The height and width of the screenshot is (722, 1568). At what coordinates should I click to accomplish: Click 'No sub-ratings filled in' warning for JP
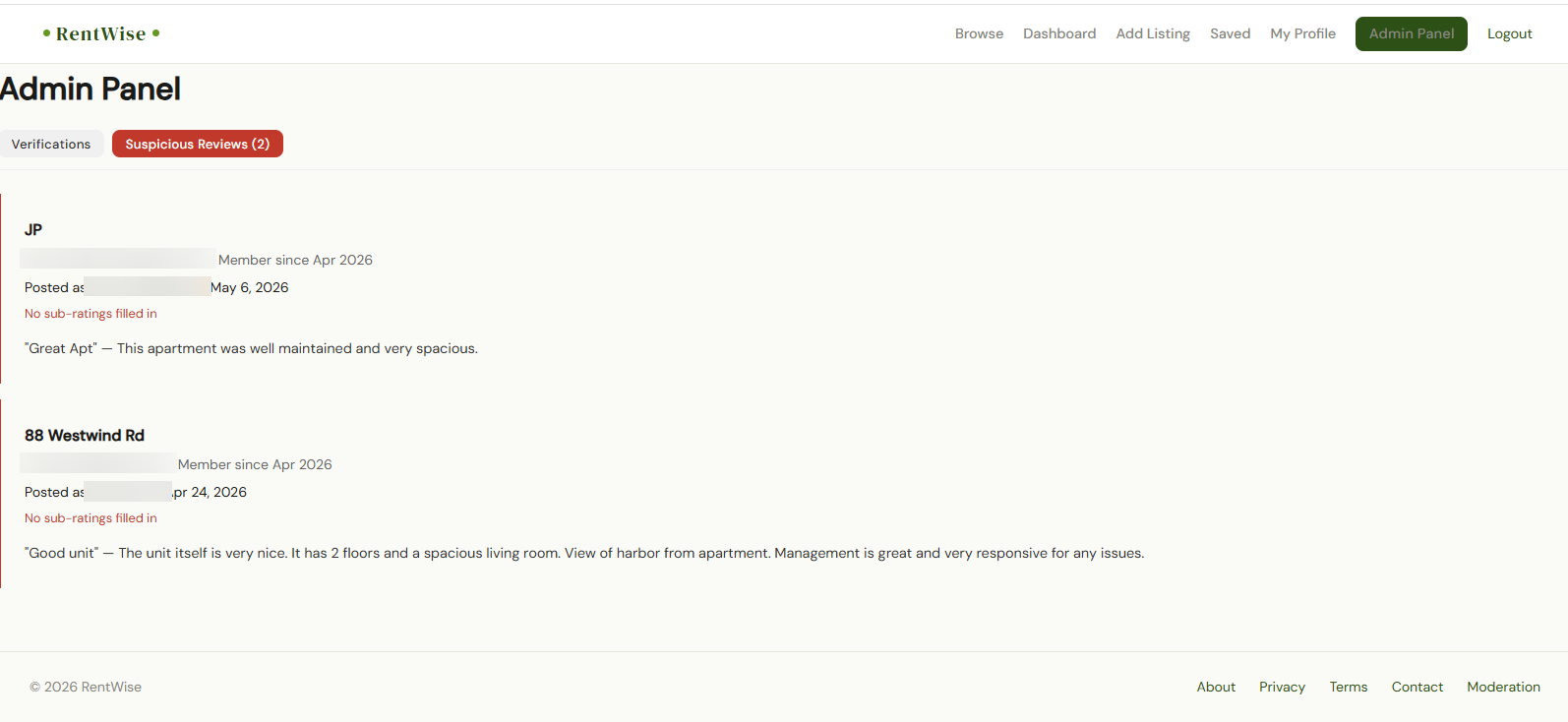[90, 314]
